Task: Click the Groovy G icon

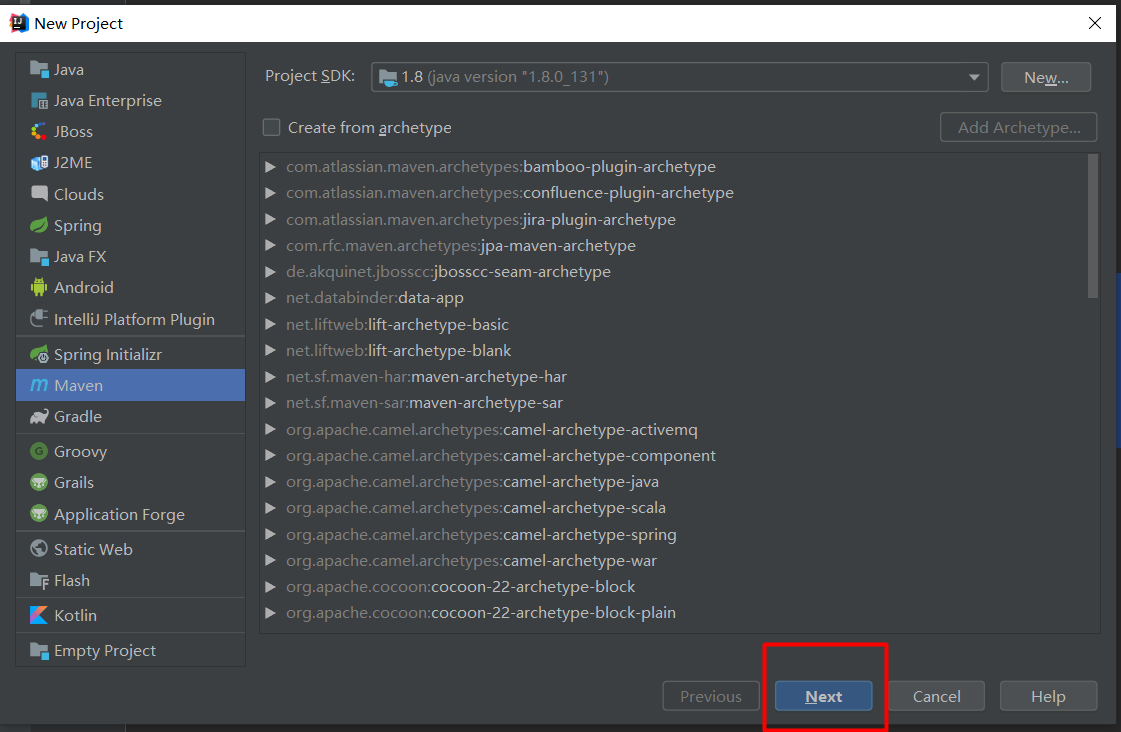Action: [39, 451]
